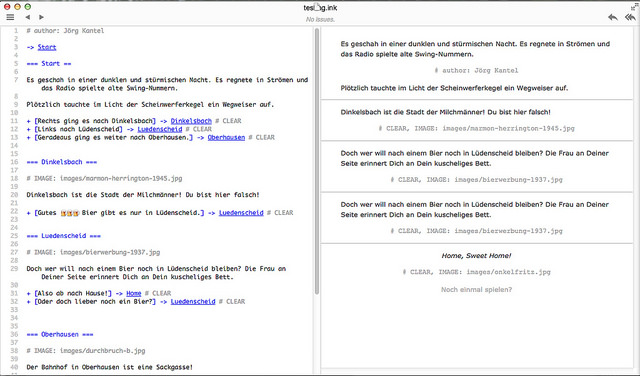
Task: Go back with the left arrow
Action: 28,17
